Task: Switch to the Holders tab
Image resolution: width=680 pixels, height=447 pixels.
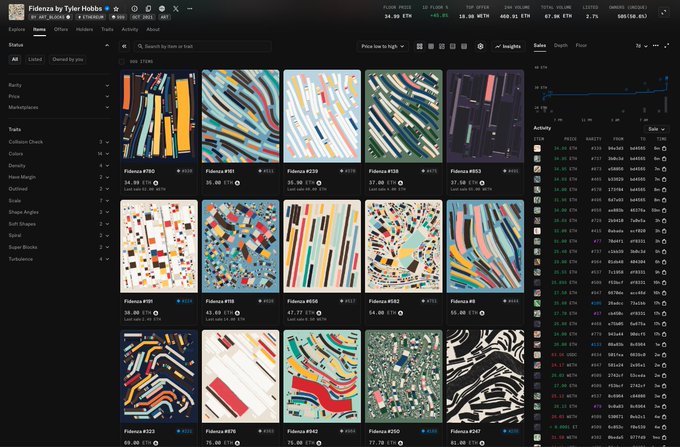Action: (84, 29)
